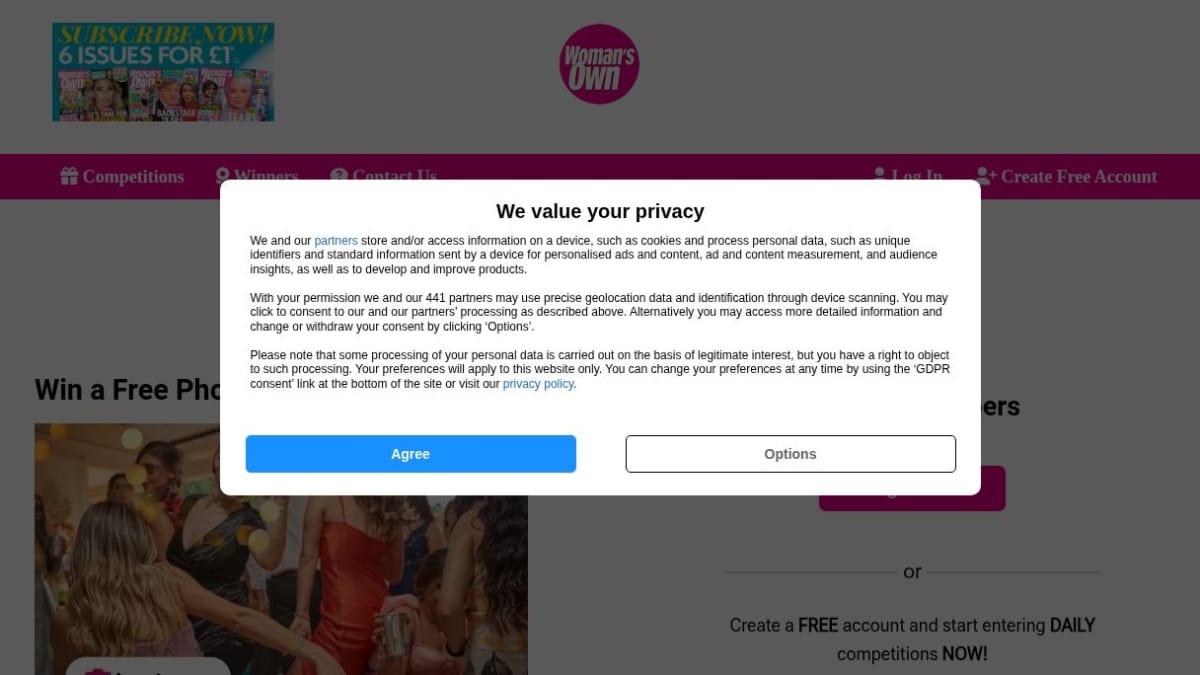The height and width of the screenshot is (675, 1200).
Task: Click the pink icon badge on party photo
Action: [x=98, y=669]
